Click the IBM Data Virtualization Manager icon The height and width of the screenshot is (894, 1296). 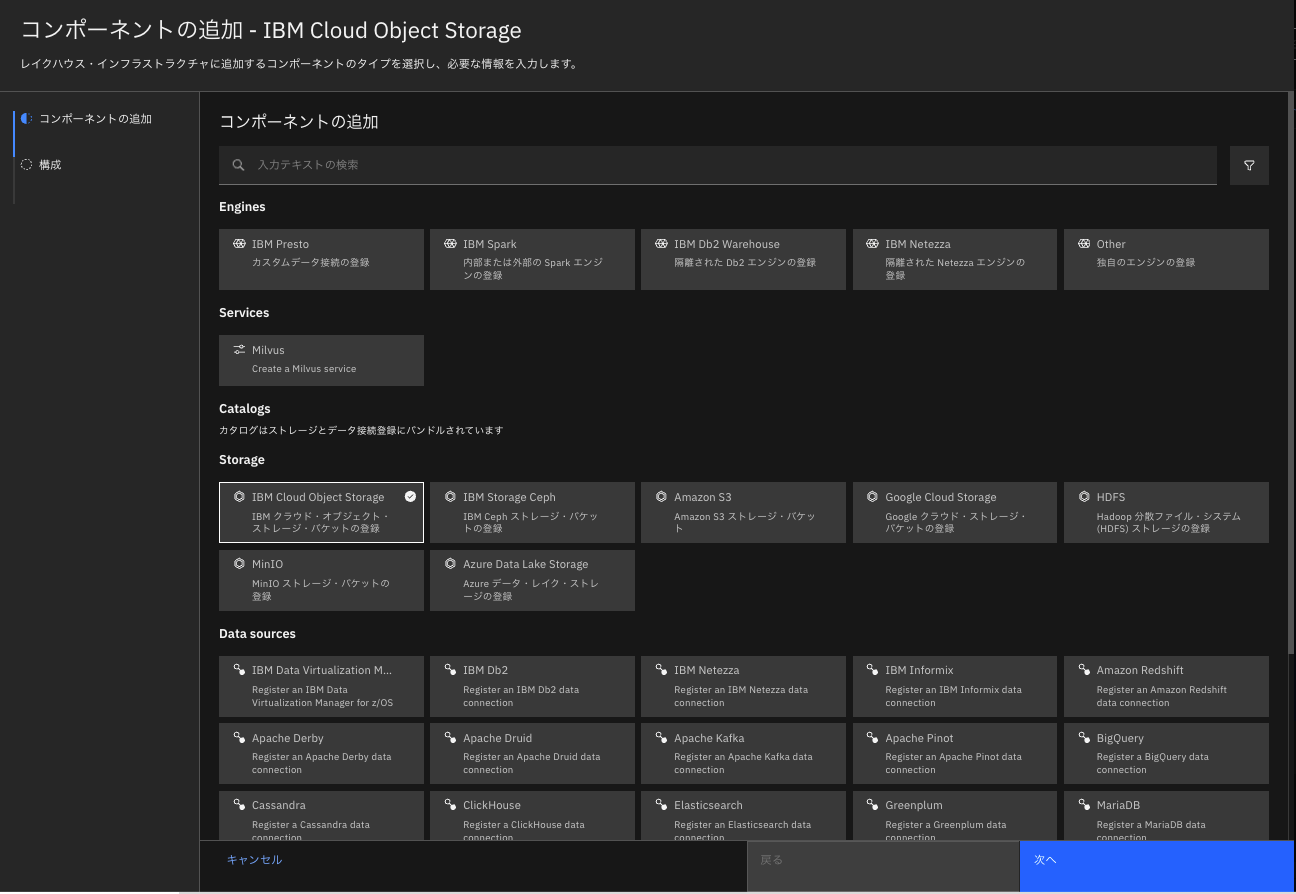point(239,670)
